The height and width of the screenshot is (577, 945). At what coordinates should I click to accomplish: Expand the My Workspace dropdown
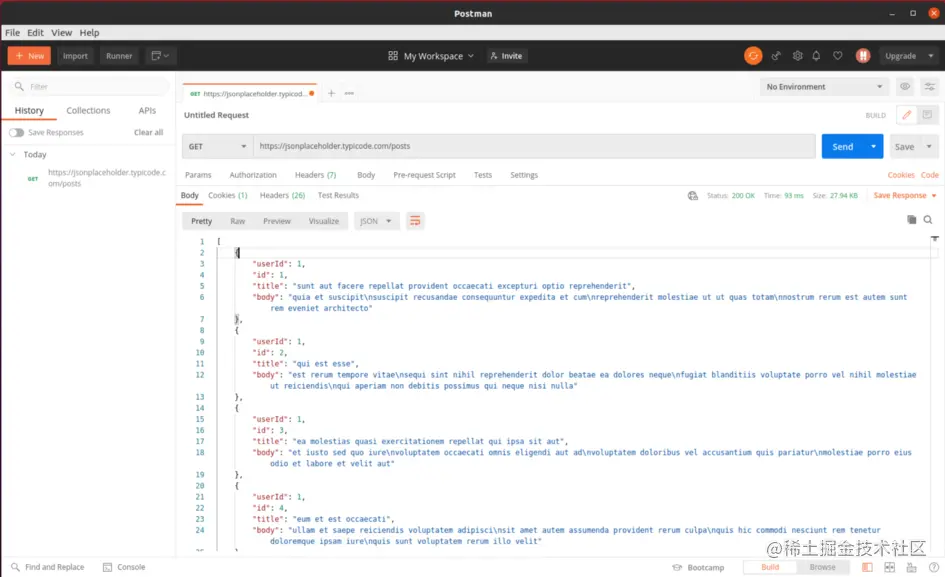pyautogui.click(x=431, y=55)
